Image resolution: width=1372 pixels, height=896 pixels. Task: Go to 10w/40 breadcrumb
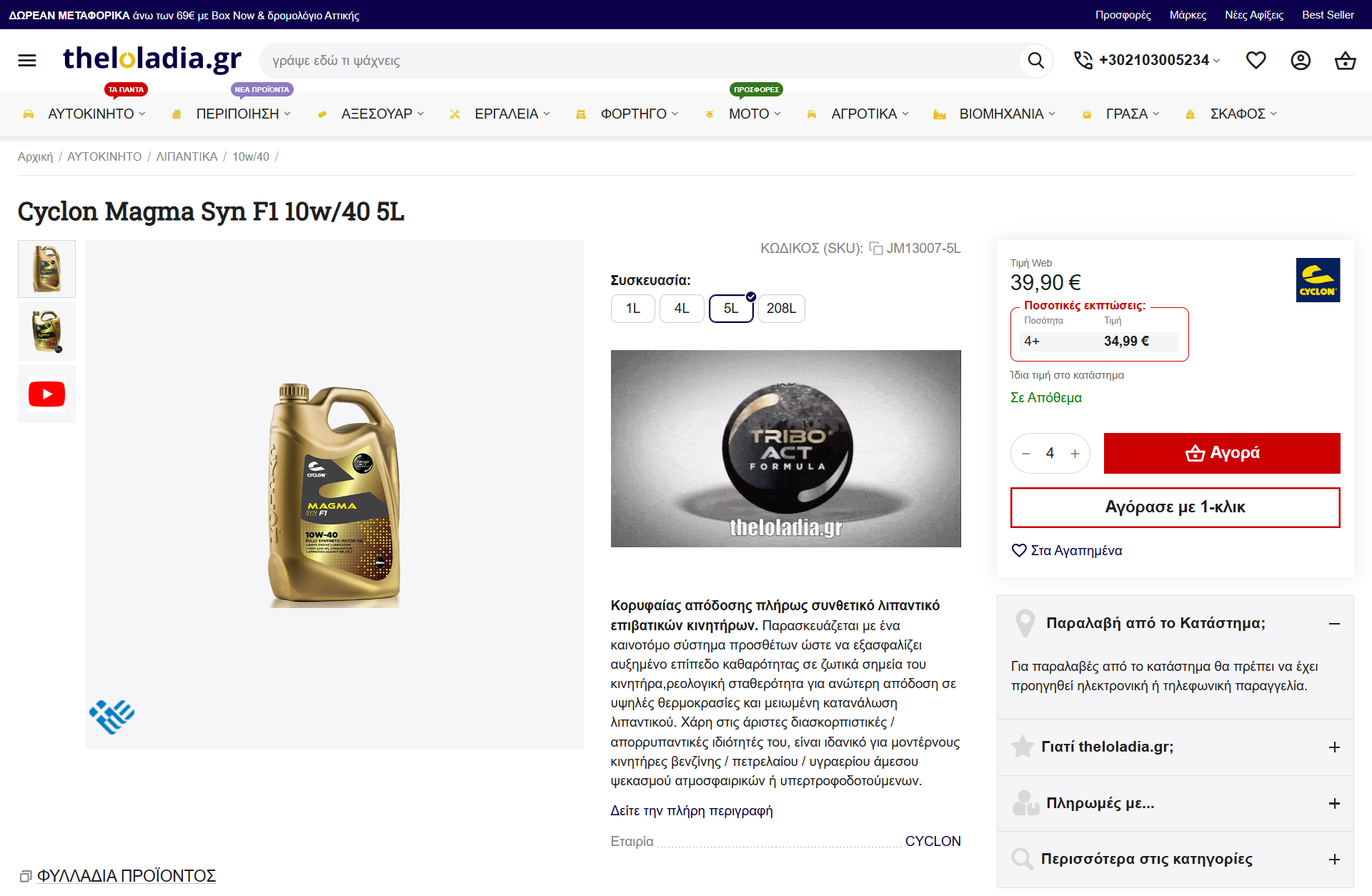pos(251,156)
